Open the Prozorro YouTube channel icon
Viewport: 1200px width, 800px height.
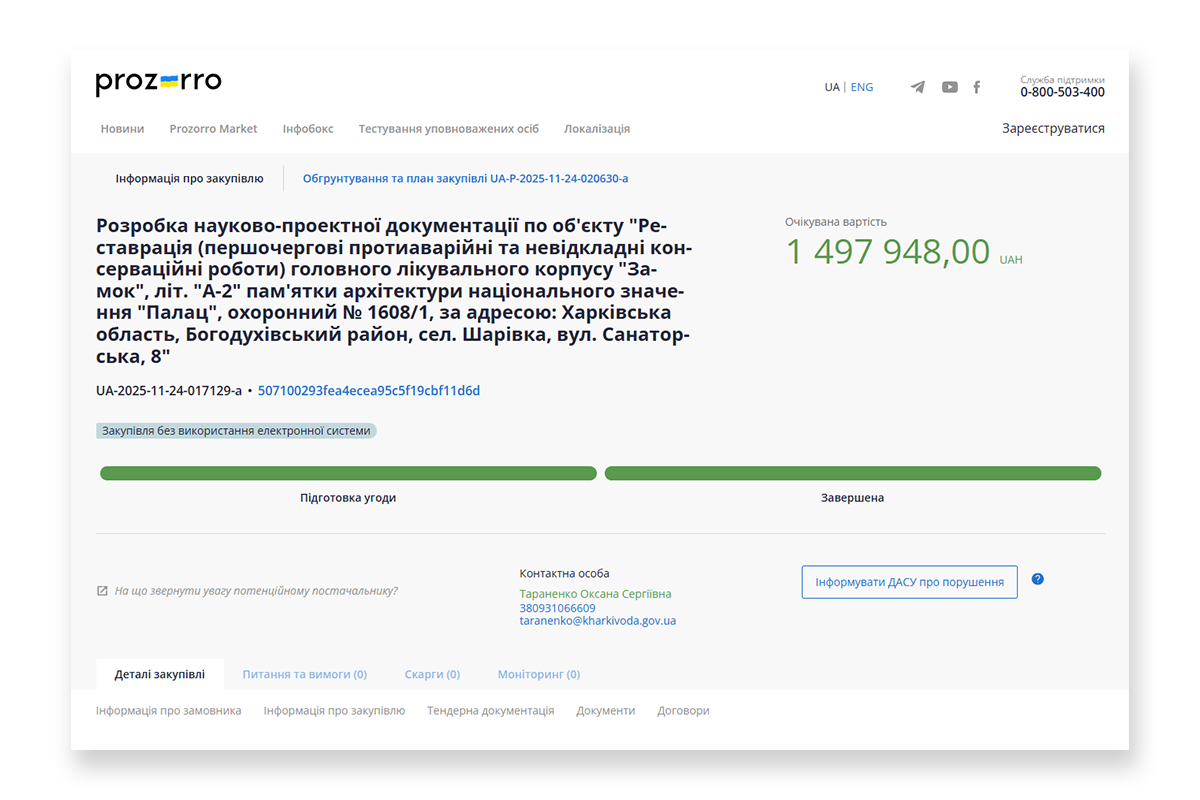948,87
